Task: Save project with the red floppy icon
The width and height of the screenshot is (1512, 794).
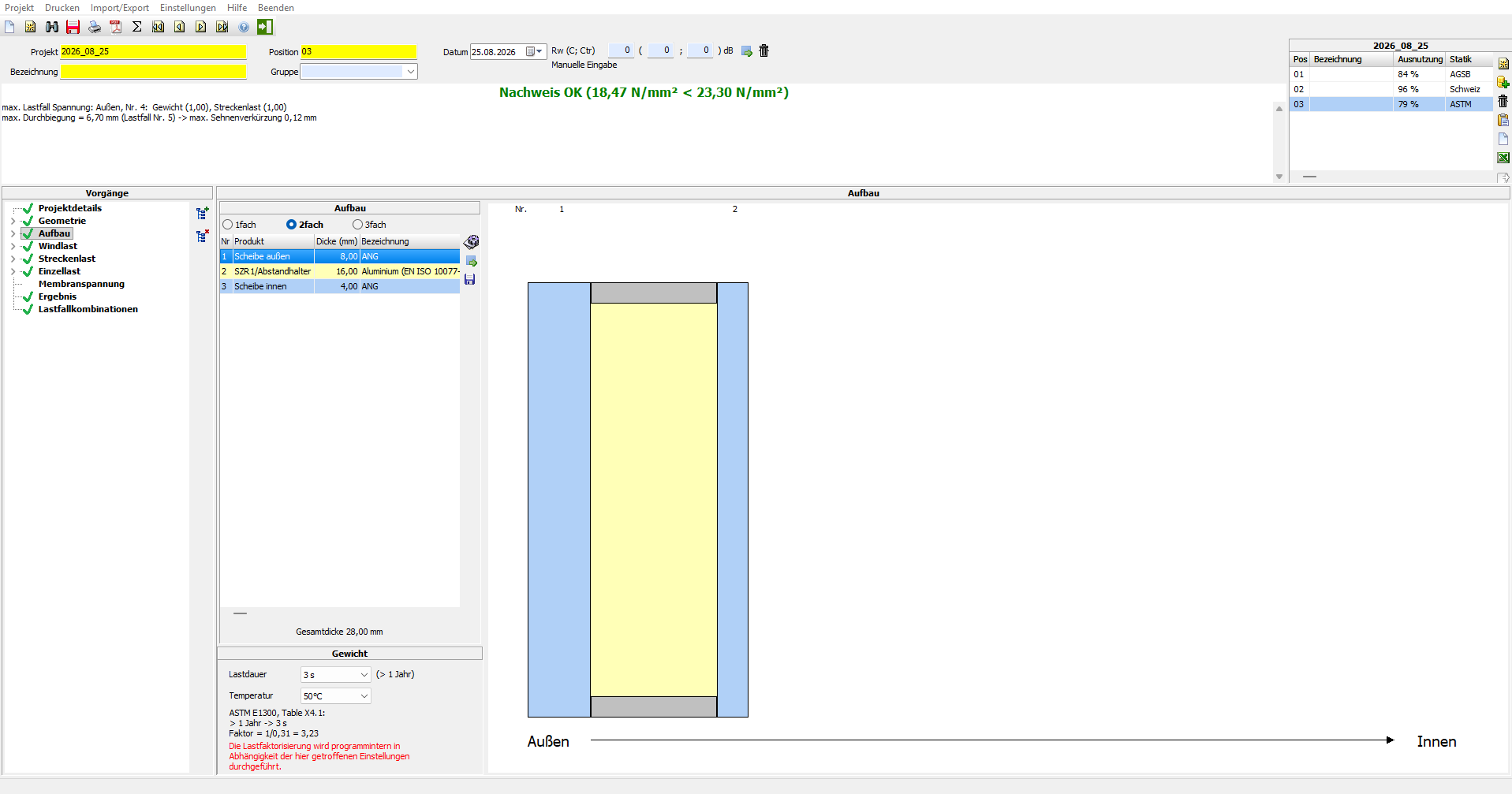Action: [x=73, y=27]
